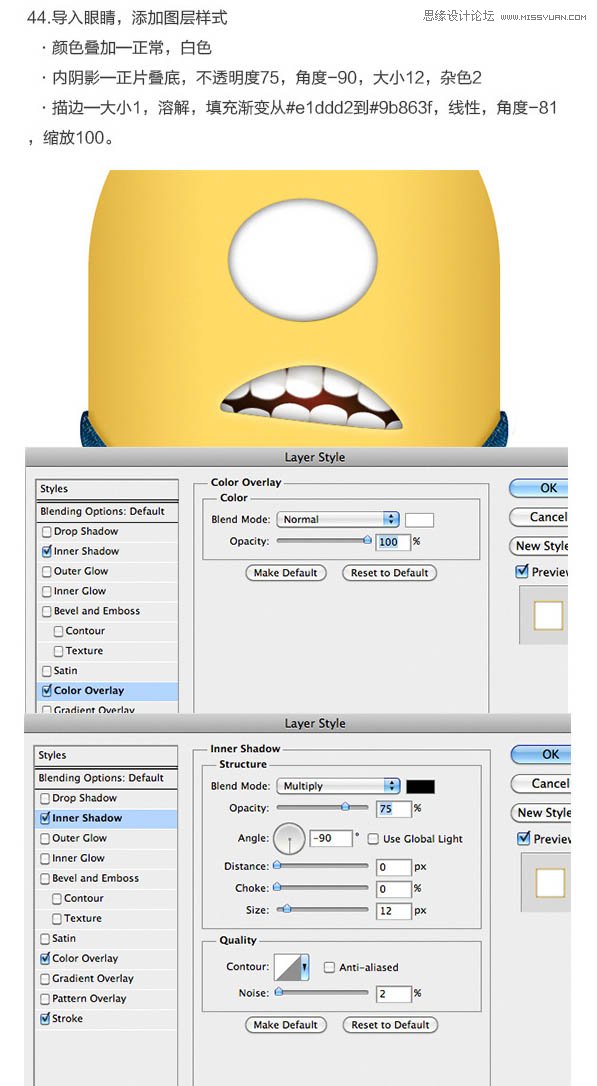The width and height of the screenshot is (597, 1086).
Task: Focus the Size field showing 12
Action: (x=394, y=911)
